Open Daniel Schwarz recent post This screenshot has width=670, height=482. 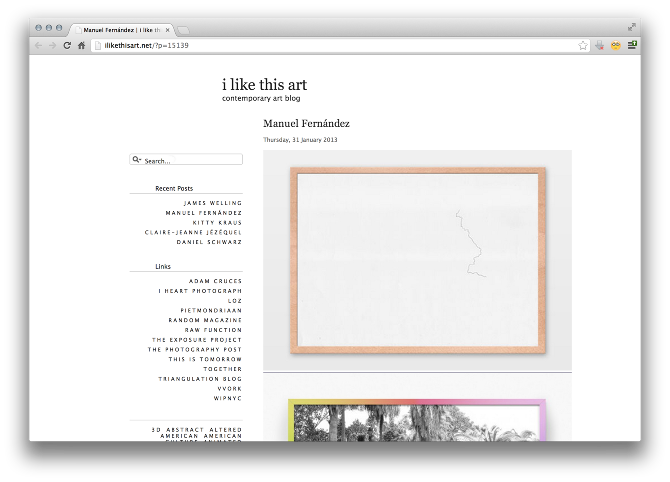click(x=209, y=242)
